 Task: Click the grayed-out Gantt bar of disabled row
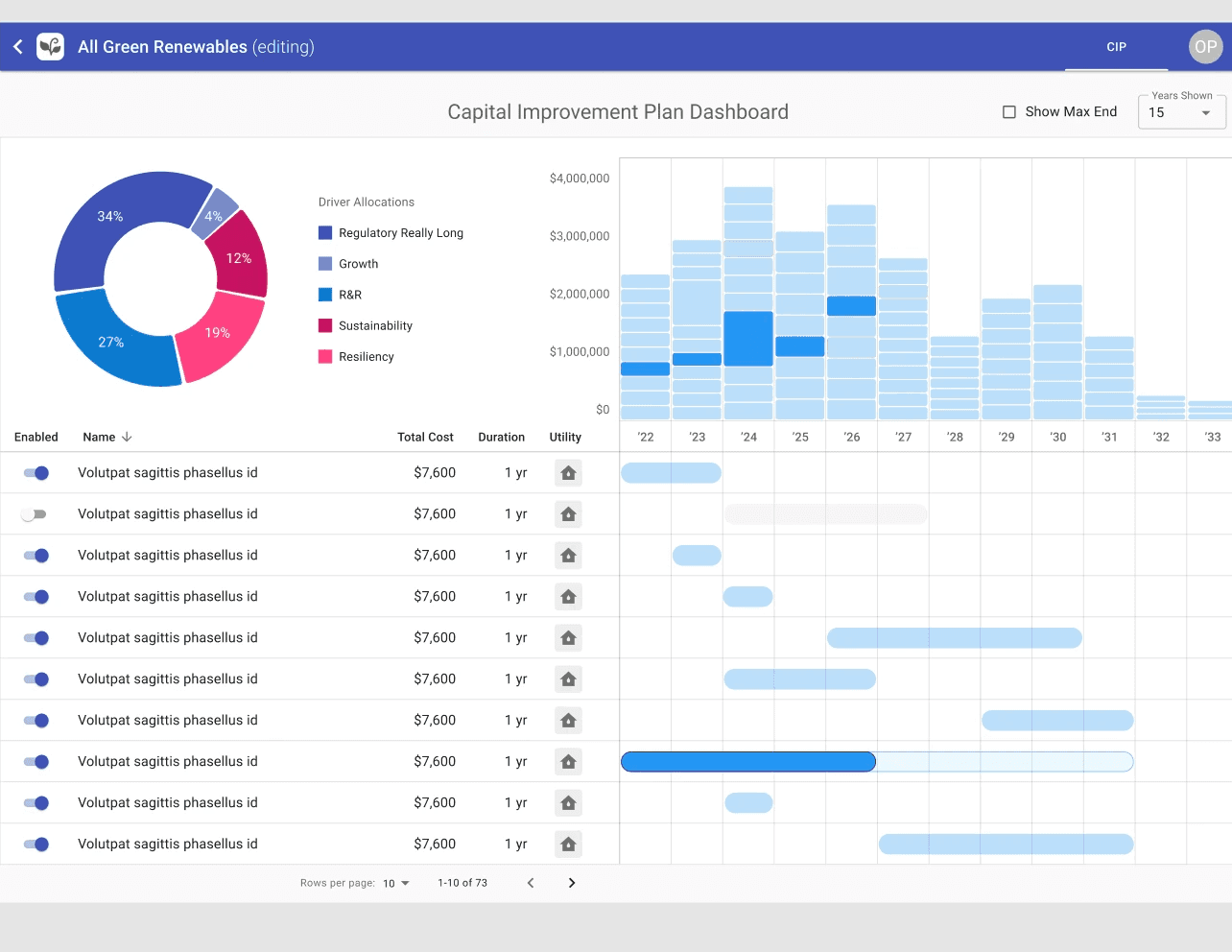pyautogui.click(x=826, y=514)
